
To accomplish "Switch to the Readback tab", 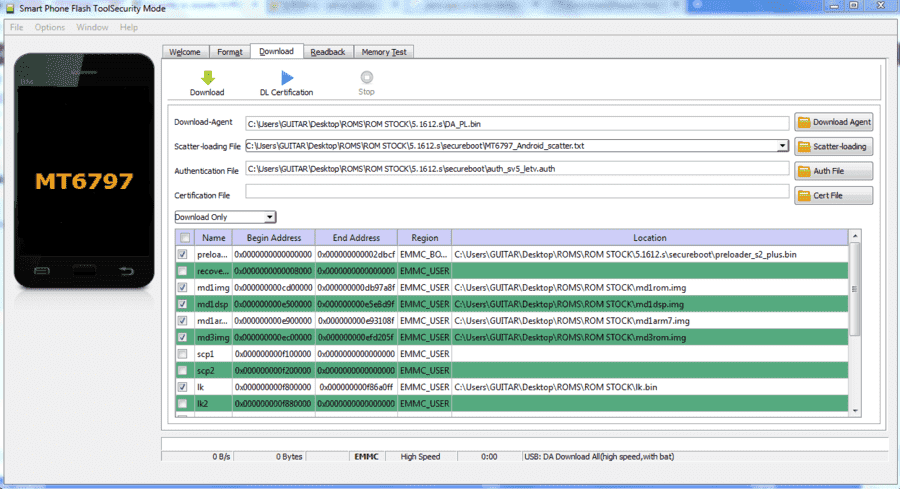I will 328,52.
